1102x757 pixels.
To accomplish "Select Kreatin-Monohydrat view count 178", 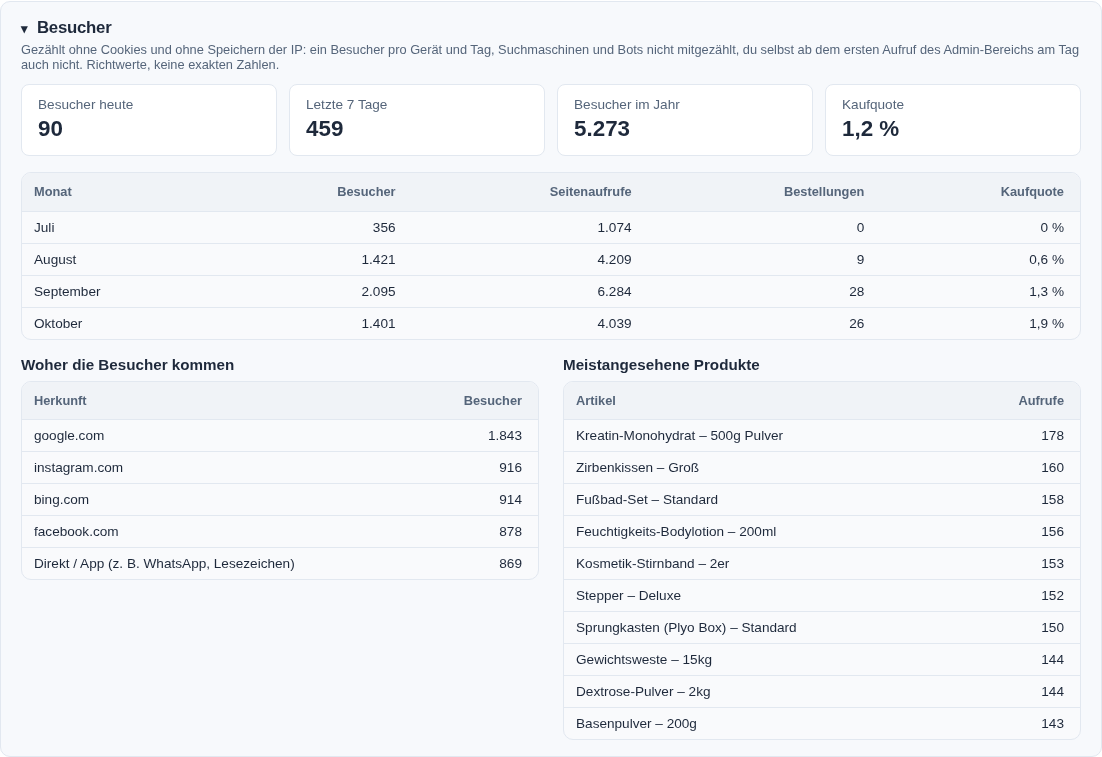I will (1052, 436).
